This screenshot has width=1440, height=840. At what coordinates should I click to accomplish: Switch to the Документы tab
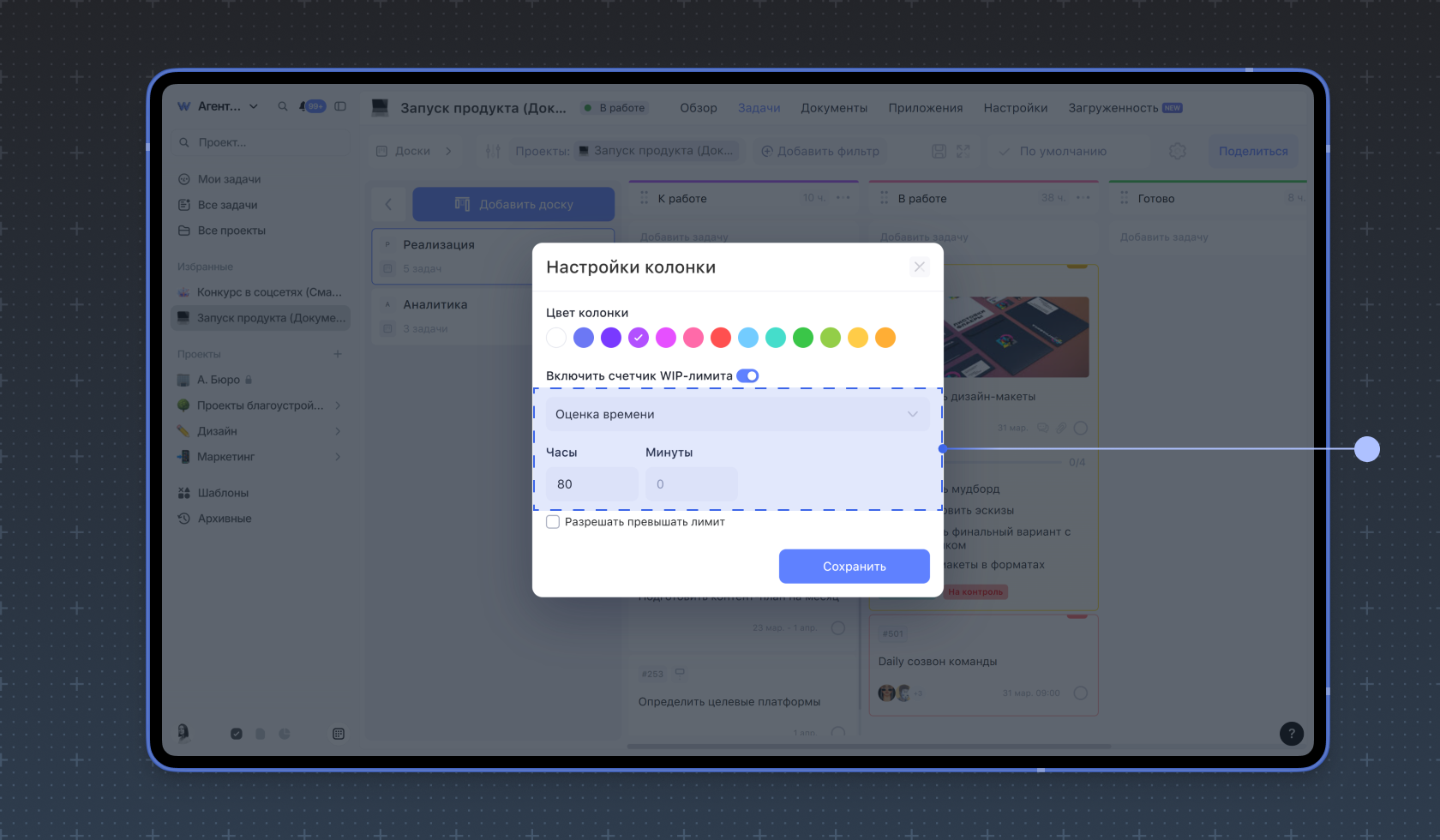[x=833, y=108]
